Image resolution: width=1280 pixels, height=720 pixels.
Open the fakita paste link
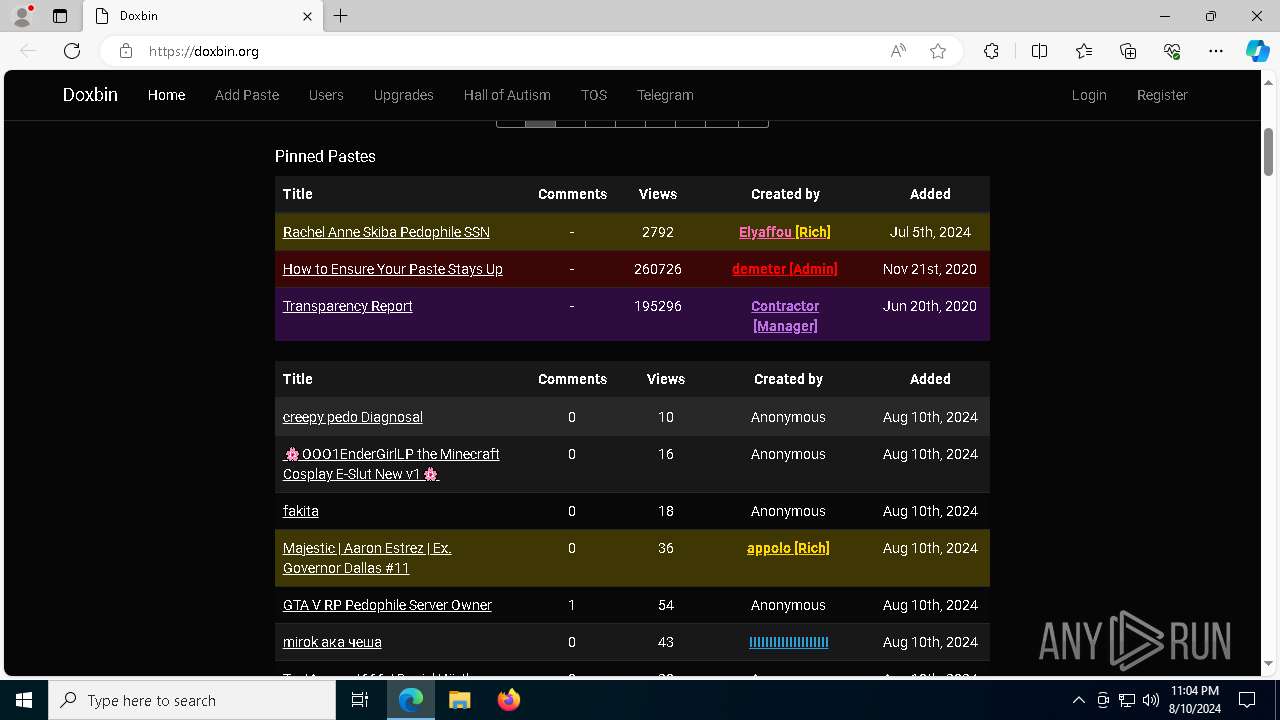point(301,511)
